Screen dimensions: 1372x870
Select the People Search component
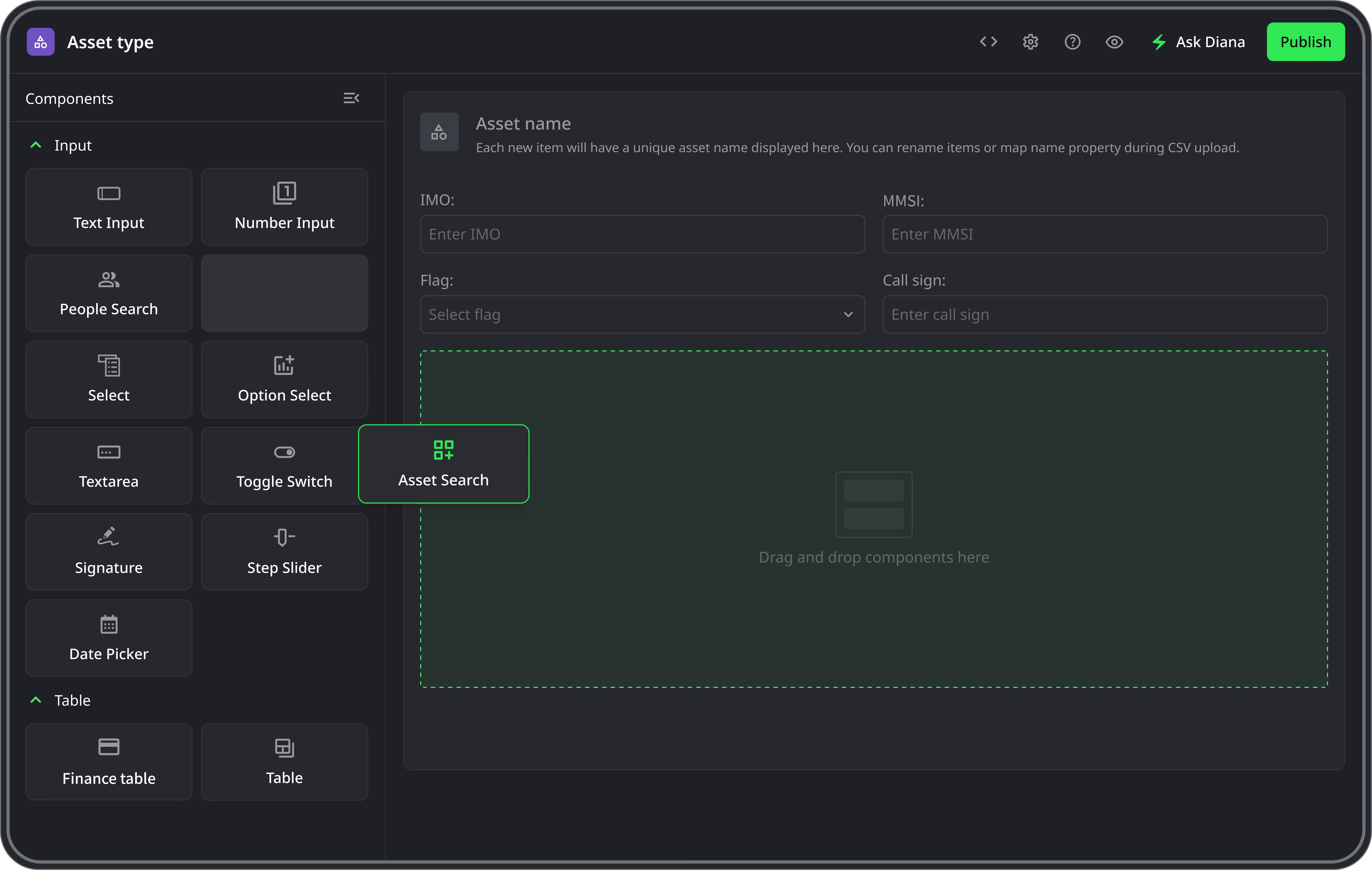click(109, 293)
